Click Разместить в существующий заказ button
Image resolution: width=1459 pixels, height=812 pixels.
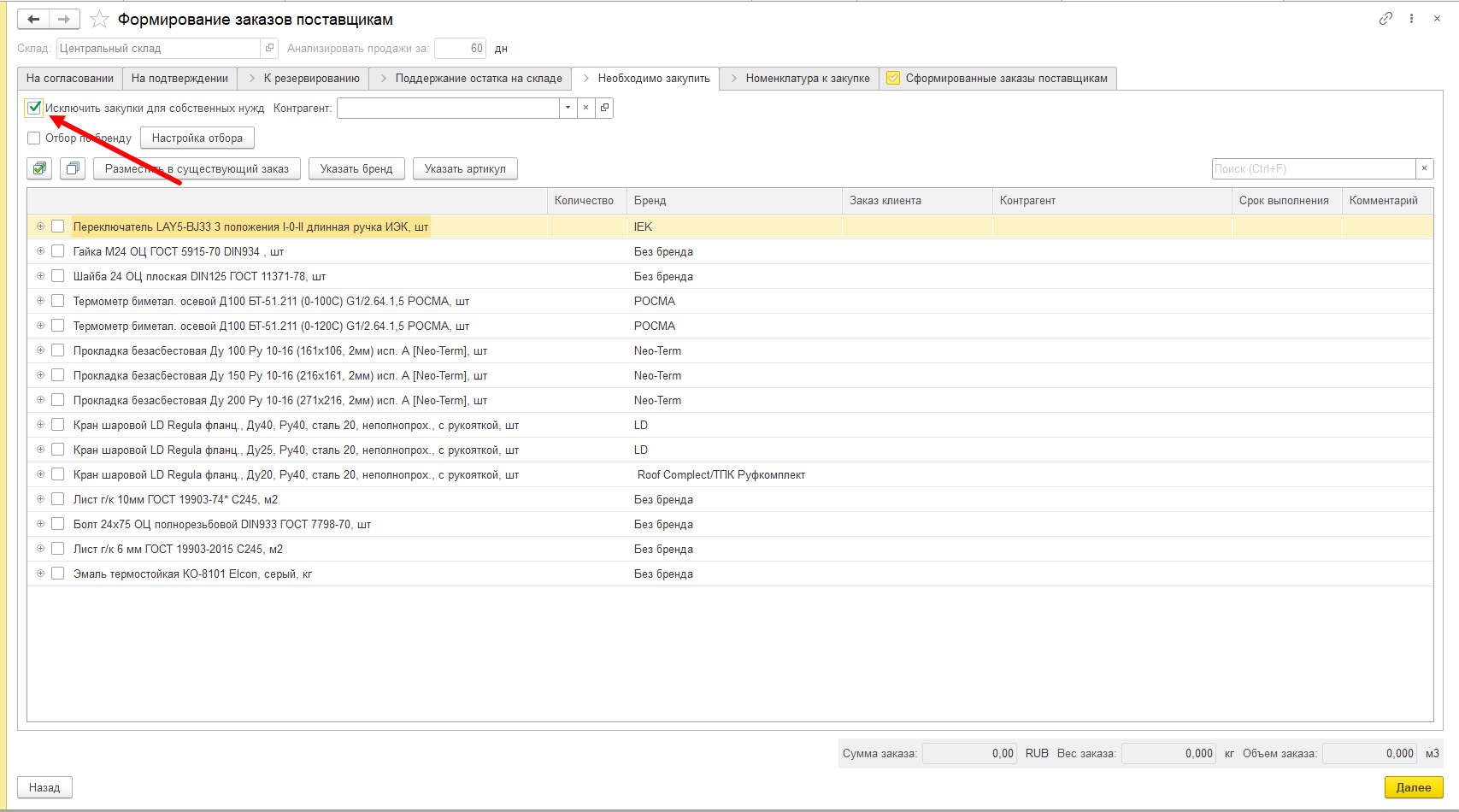tap(197, 168)
